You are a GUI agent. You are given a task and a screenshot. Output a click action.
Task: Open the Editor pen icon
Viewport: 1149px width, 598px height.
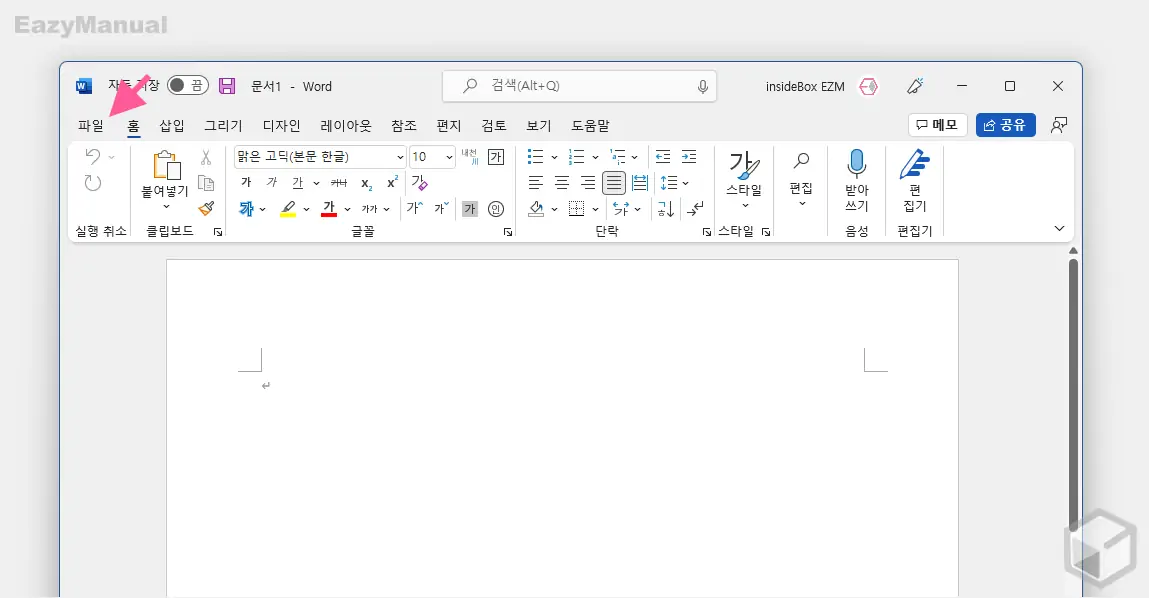(915, 163)
